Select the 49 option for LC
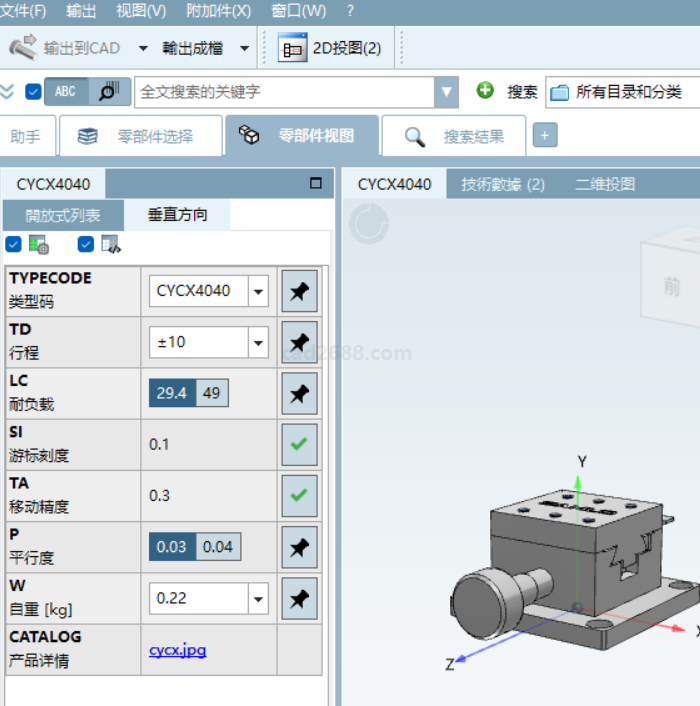 [212, 393]
